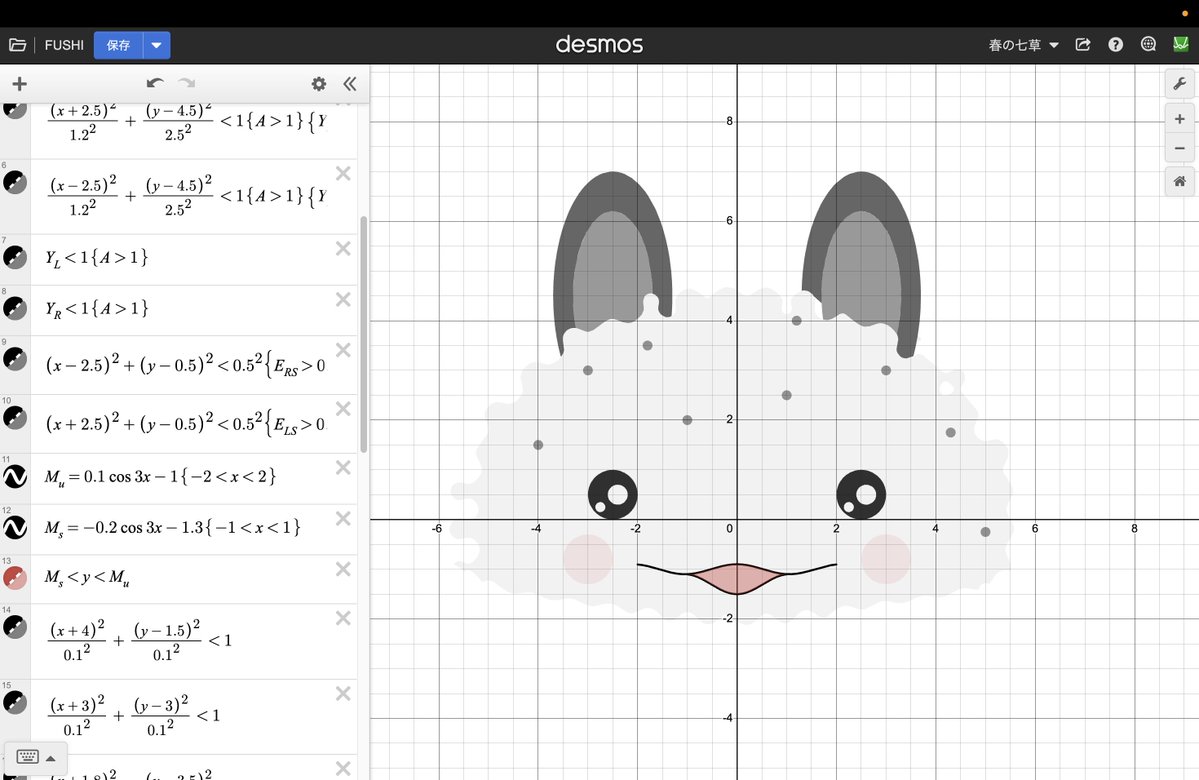Hide the M_s cosine curve
The height and width of the screenshot is (780, 1199).
pos(15,527)
